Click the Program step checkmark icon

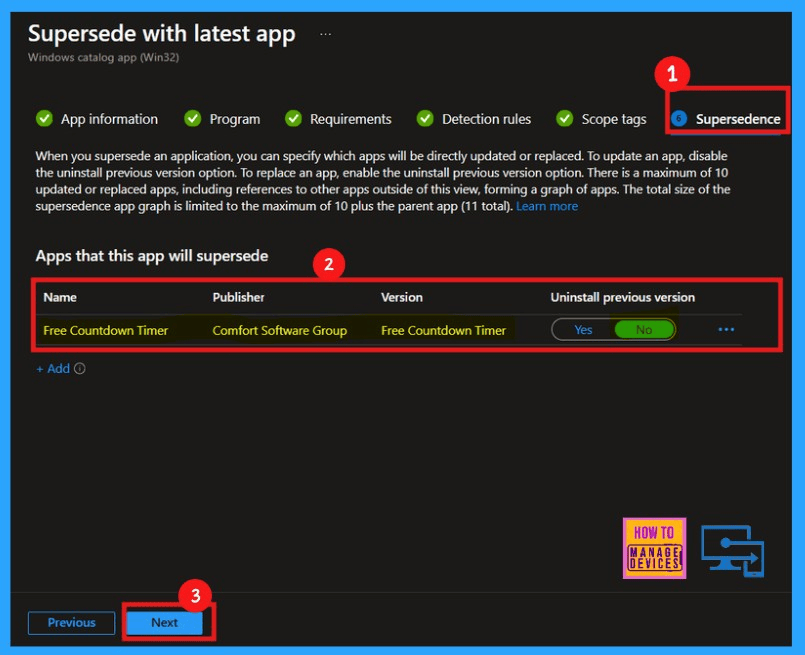point(193,119)
